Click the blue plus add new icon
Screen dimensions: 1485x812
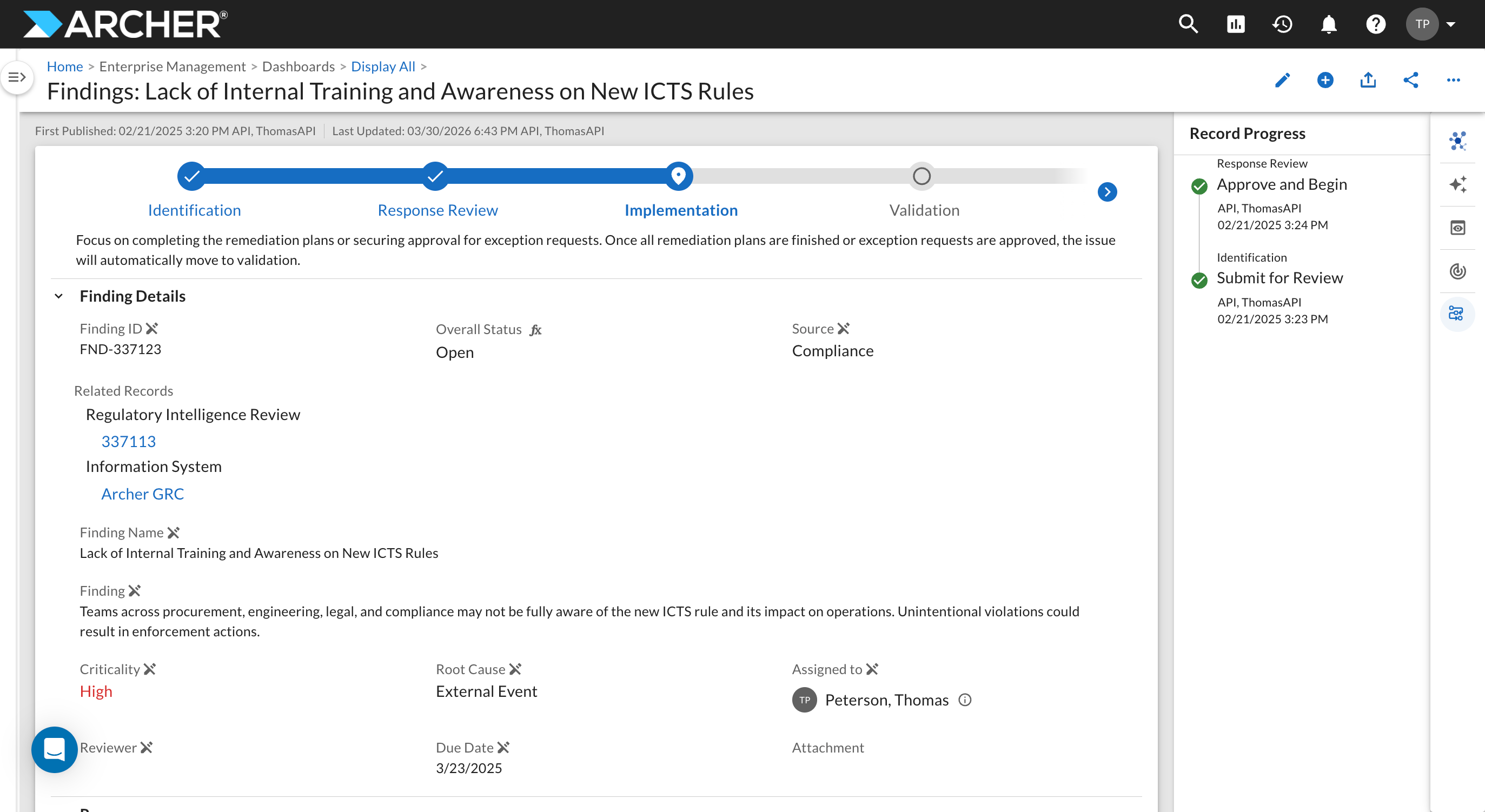(x=1325, y=80)
